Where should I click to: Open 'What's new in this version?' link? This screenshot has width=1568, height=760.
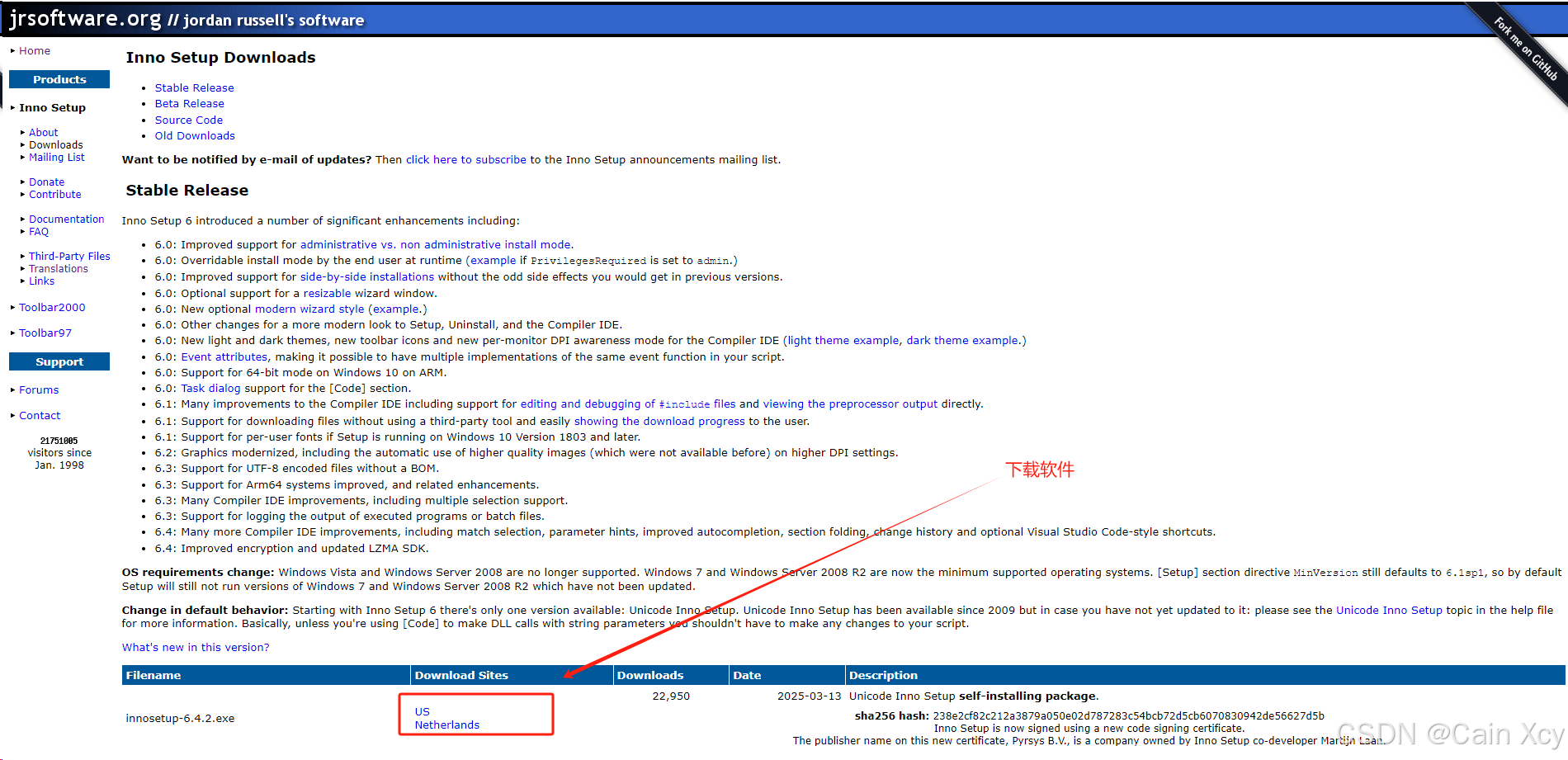tap(196, 648)
